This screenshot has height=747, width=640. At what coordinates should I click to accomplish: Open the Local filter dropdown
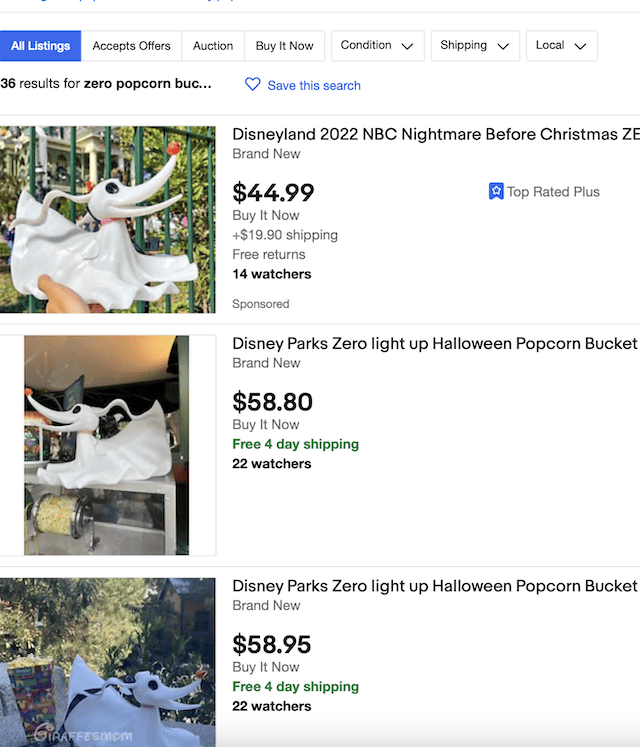[561, 46]
